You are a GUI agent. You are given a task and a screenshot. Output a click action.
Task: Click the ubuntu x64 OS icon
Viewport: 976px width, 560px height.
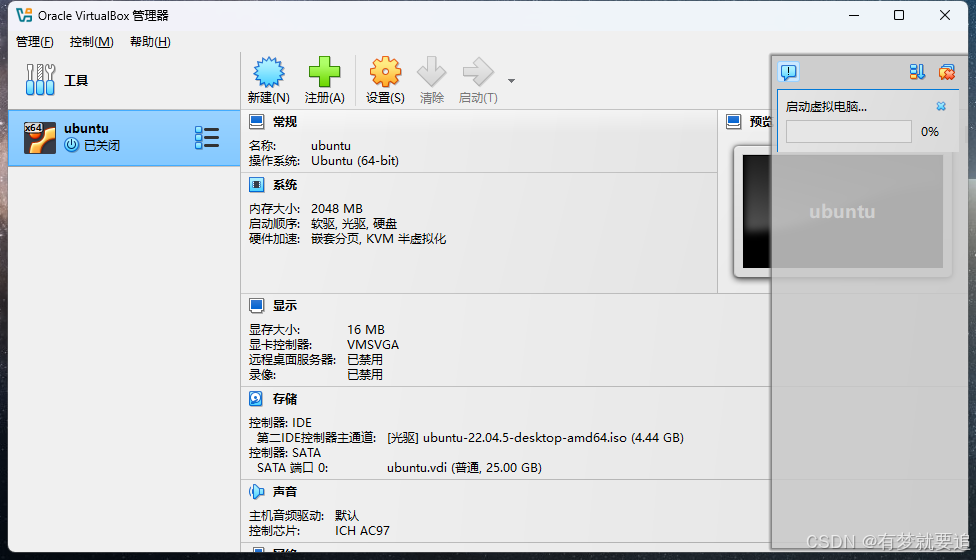(40, 138)
